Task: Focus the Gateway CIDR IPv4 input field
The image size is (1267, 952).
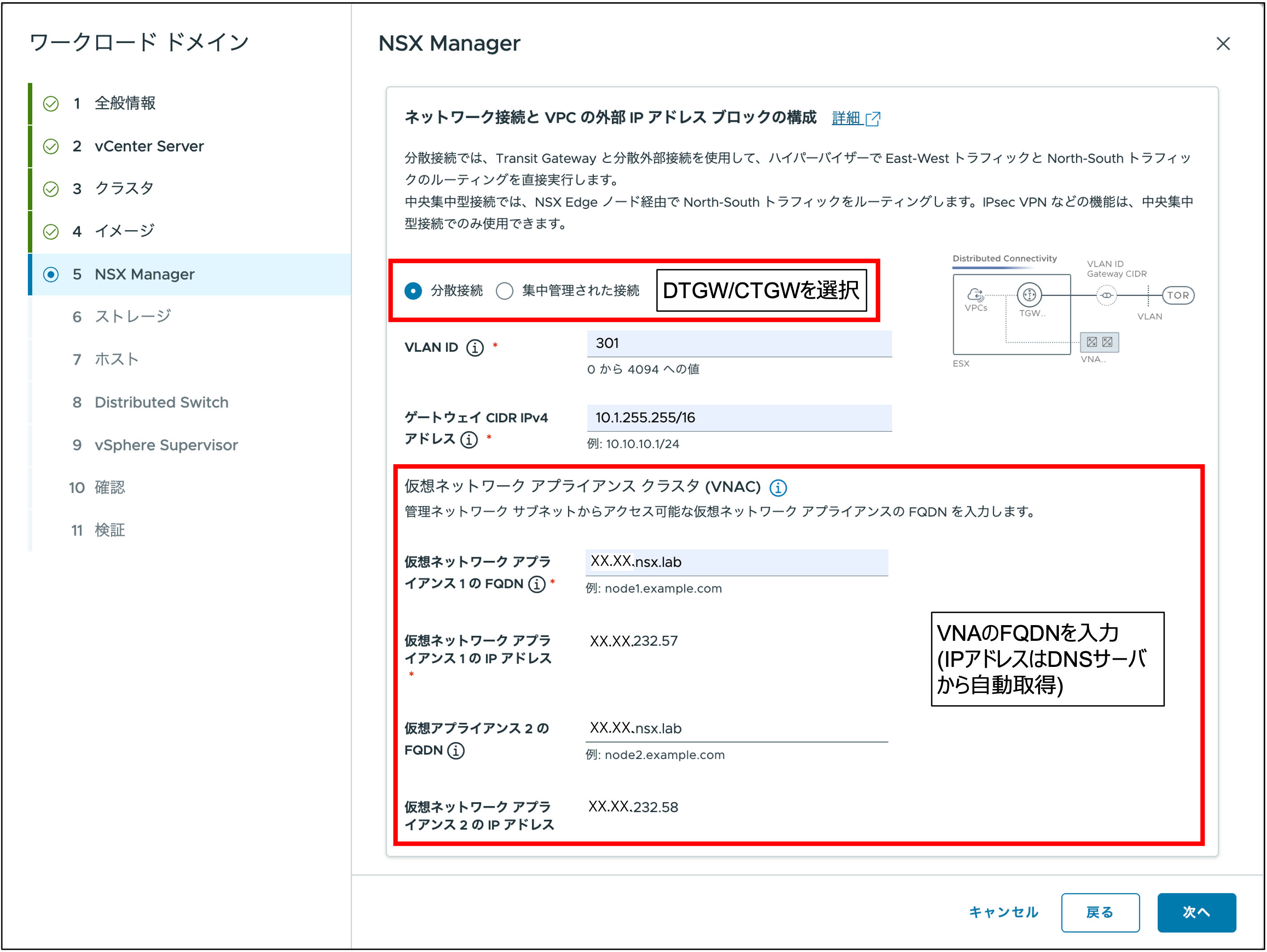Action: pos(739,418)
